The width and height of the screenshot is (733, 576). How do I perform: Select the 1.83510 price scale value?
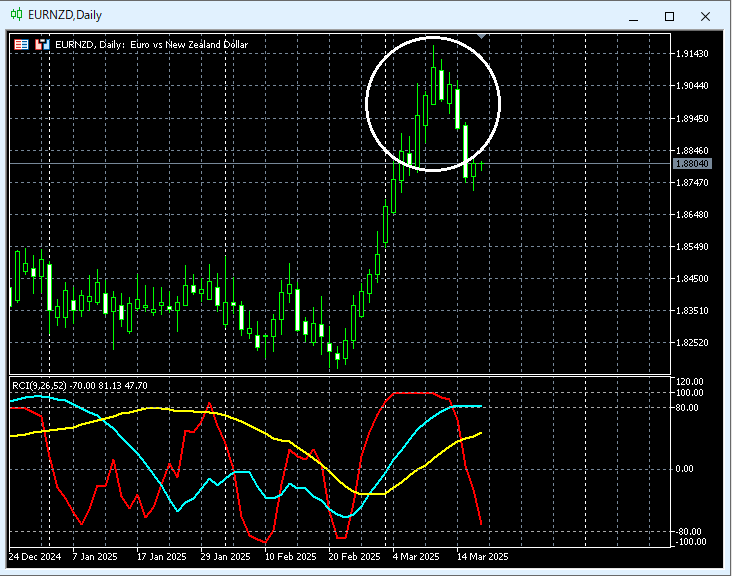tap(692, 310)
